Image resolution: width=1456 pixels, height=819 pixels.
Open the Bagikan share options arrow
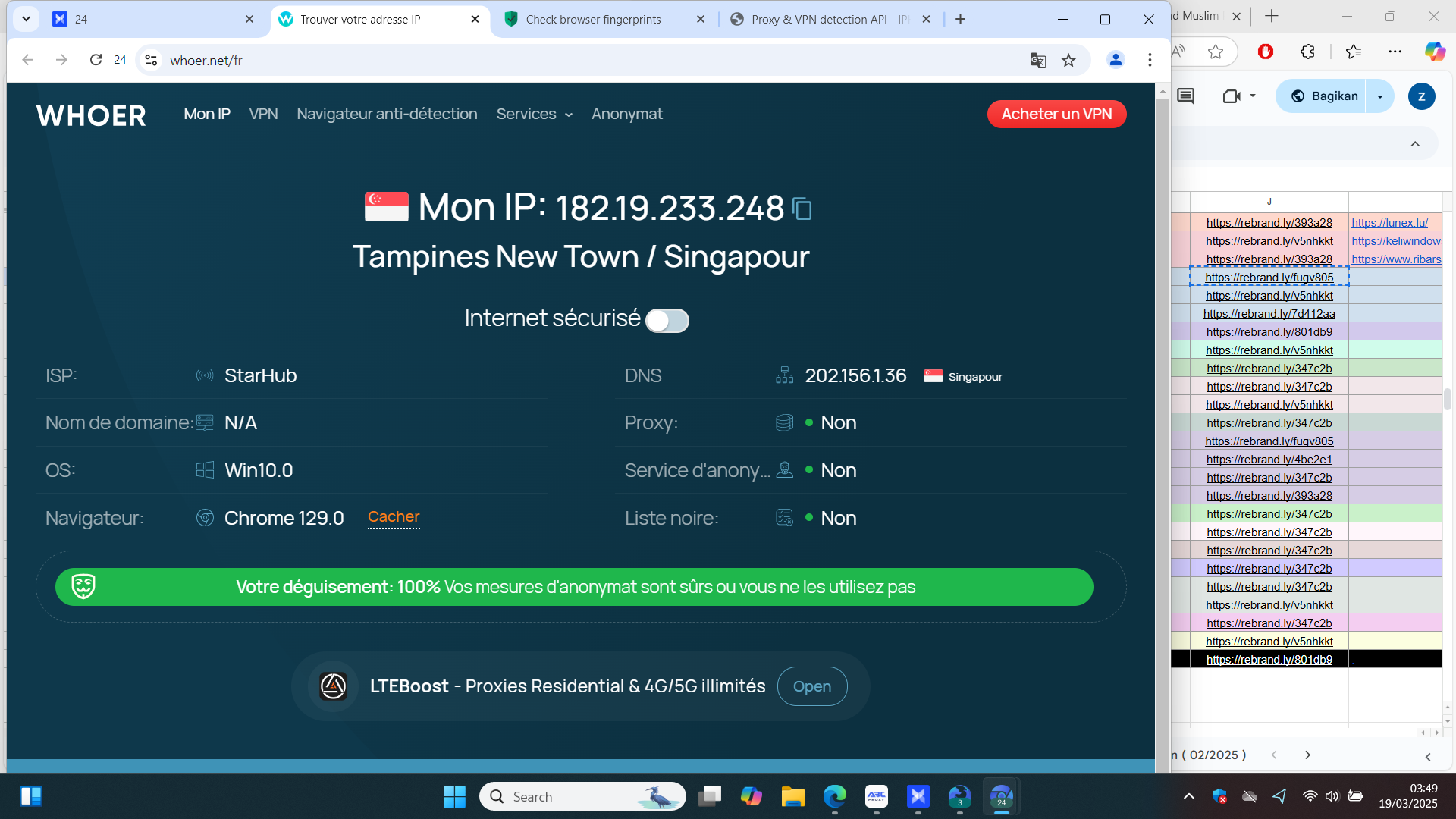[1380, 96]
